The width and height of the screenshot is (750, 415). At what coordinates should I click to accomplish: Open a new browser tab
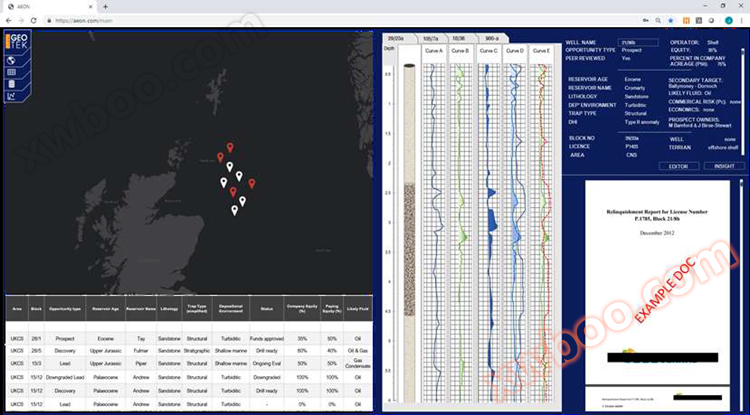coord(105,6)
